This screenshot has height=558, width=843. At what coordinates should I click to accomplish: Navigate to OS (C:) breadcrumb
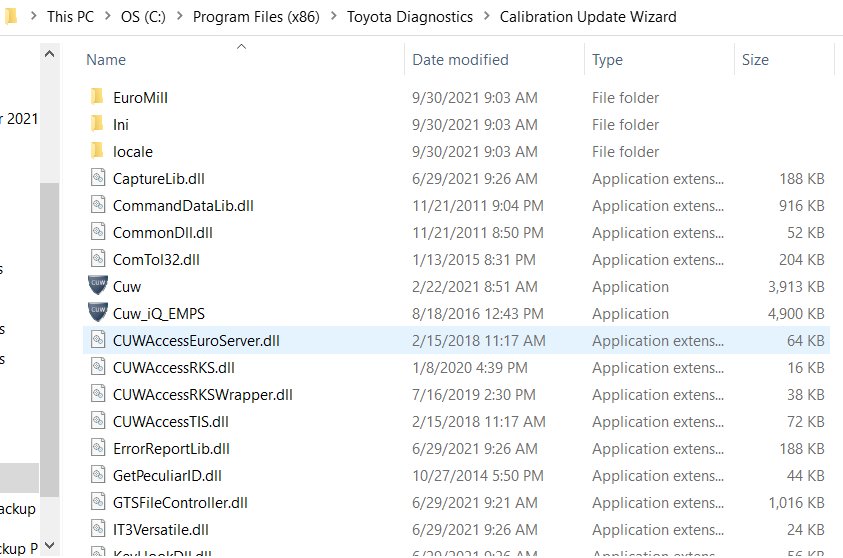143,17
